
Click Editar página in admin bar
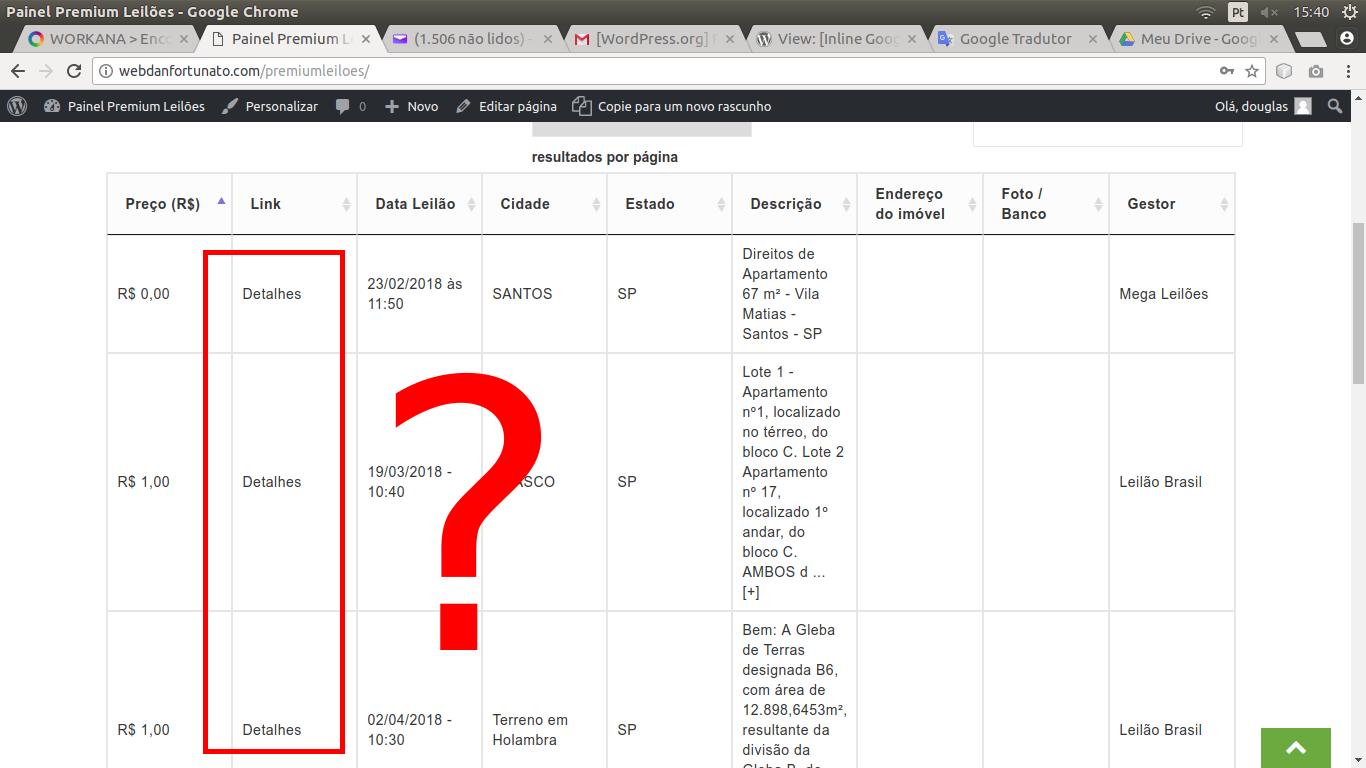tap(506, 106)
